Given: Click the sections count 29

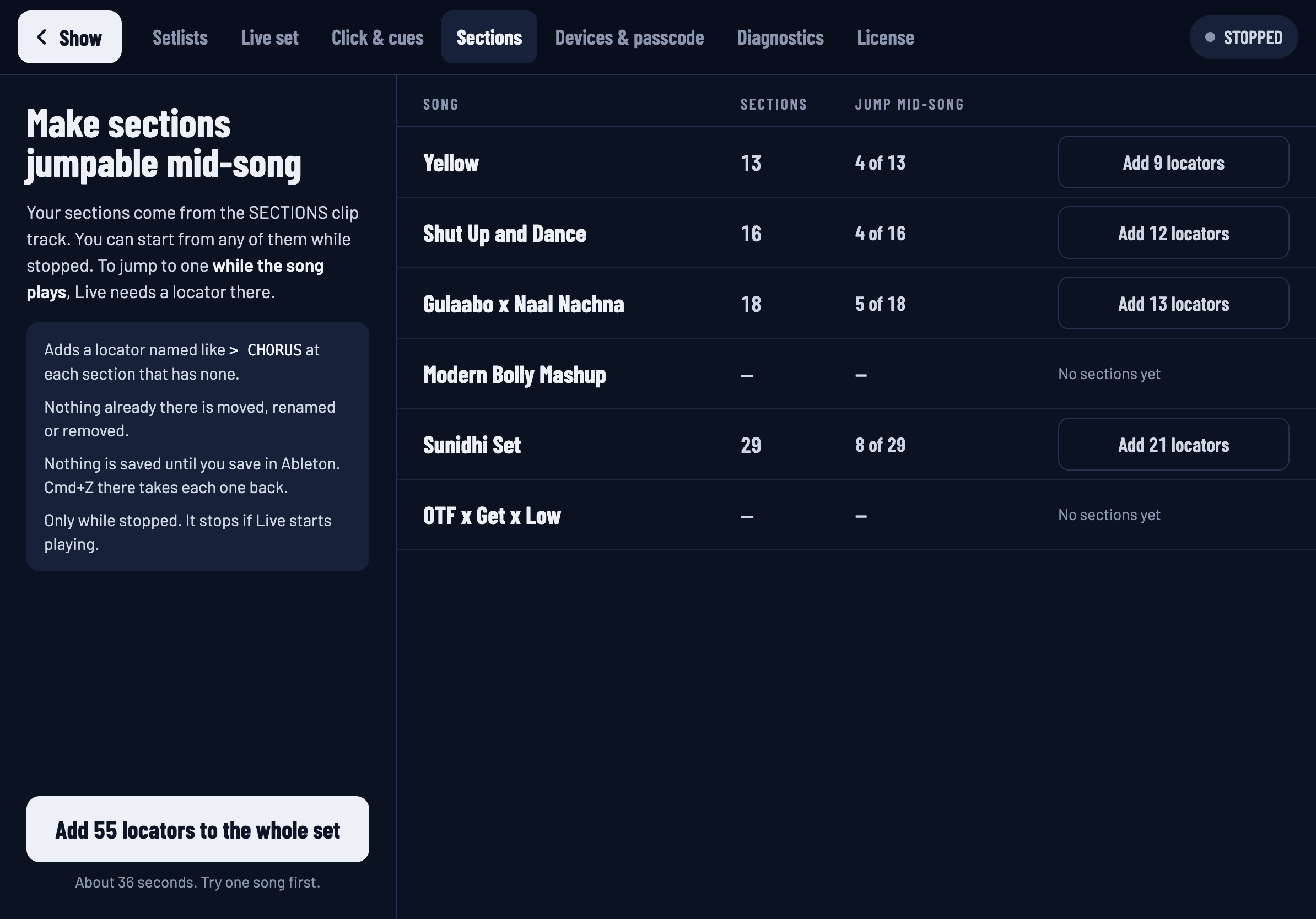Looking at the screenshot, I should click(751, 445).
